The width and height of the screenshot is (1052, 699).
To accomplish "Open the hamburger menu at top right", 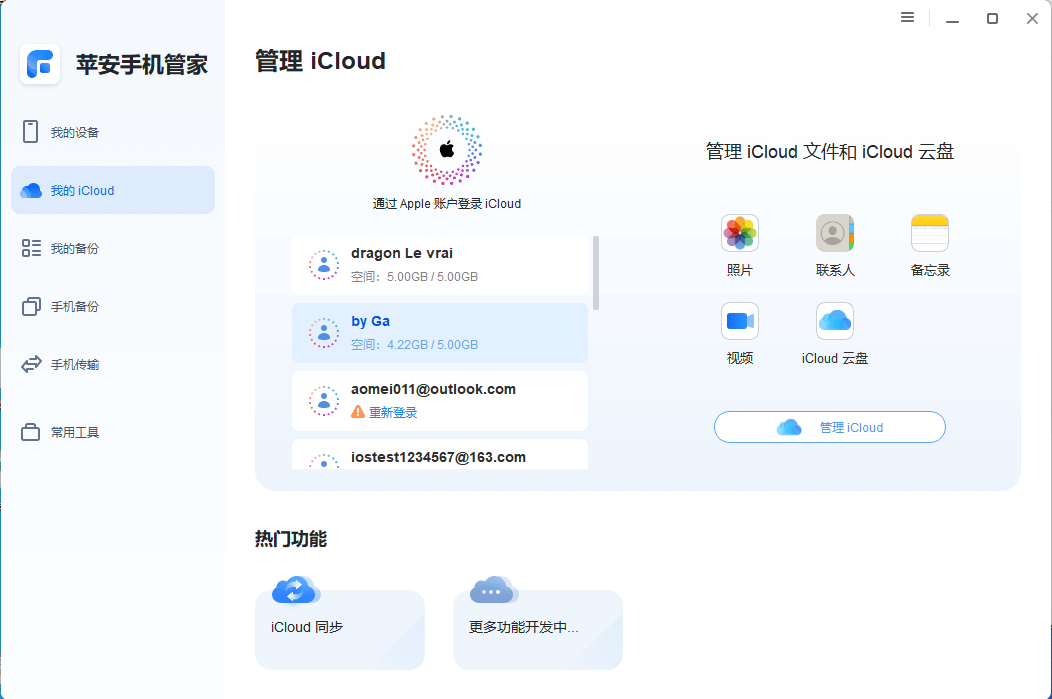I will 907,17.
